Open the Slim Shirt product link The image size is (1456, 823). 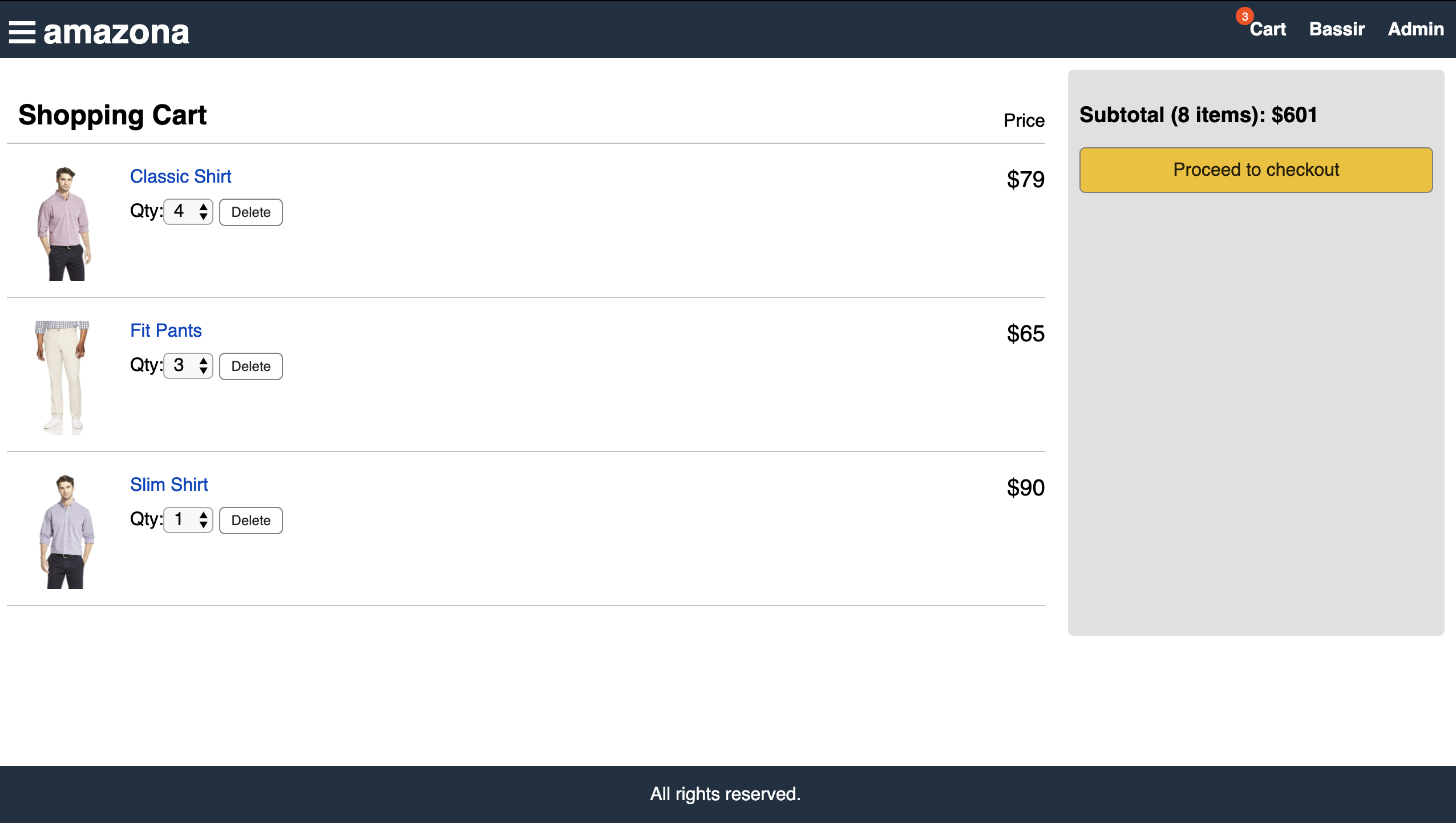click(169, 485)
